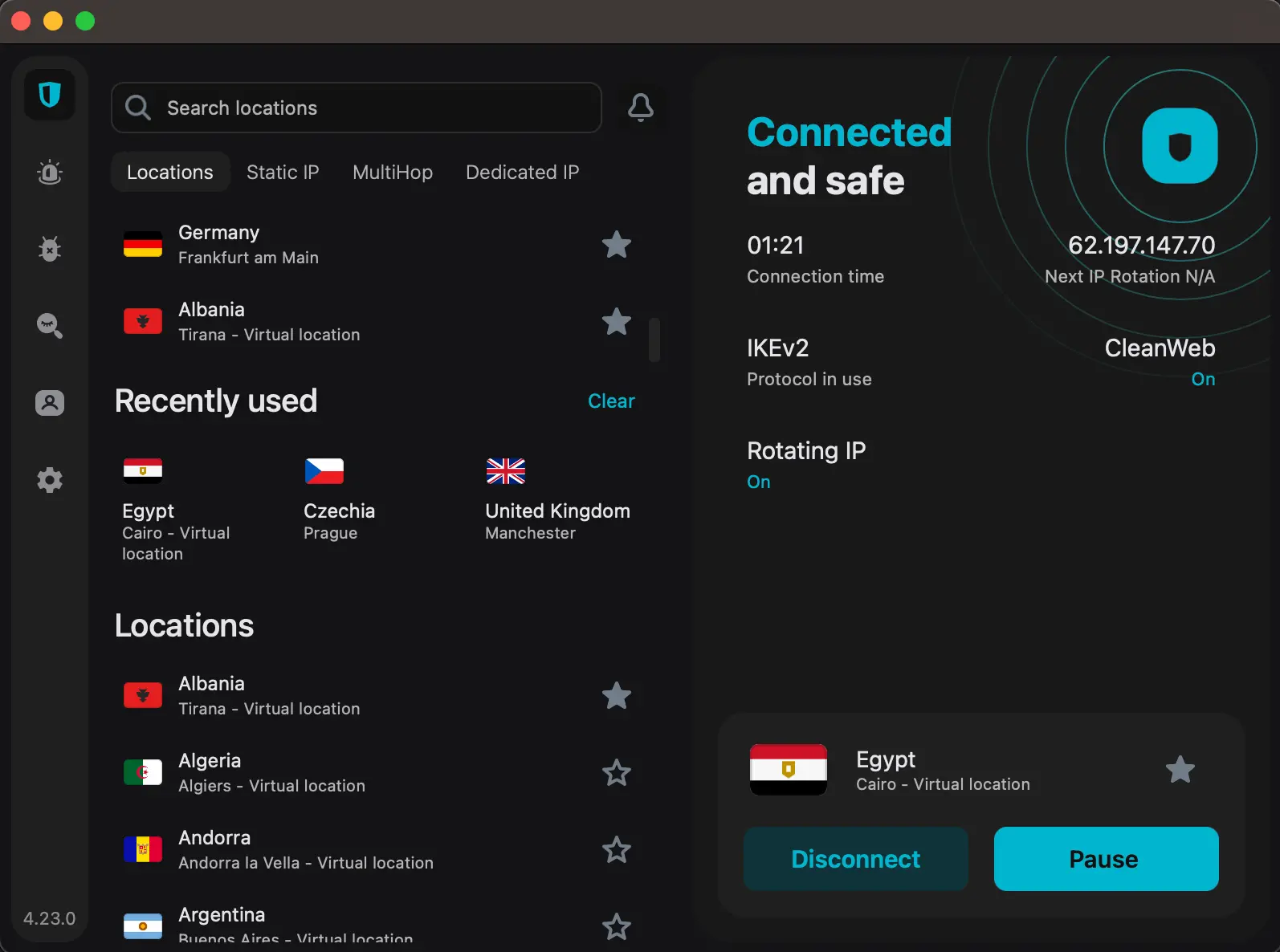Viewport: 1280px width, 952px height.
Task: Click version number 4.23.0
Action: pyautogui.click(x=50, y=918)
